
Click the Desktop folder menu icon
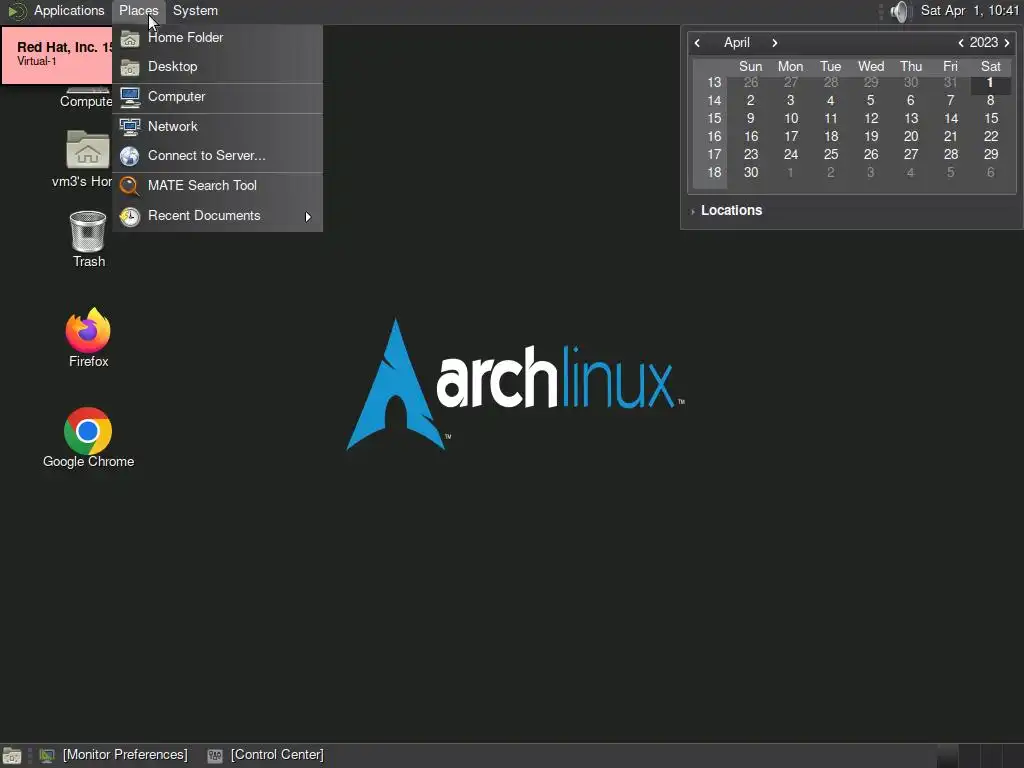pyautogui.click(x=130, y=67)
